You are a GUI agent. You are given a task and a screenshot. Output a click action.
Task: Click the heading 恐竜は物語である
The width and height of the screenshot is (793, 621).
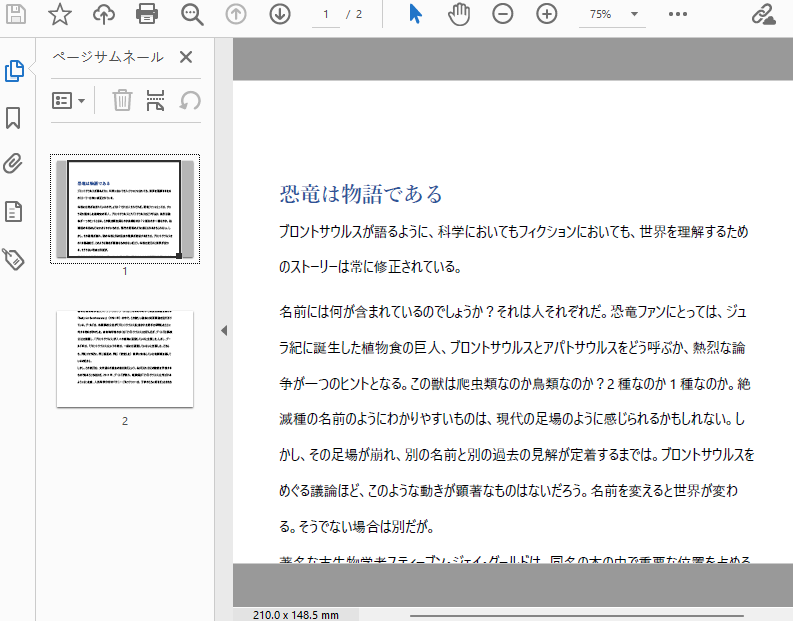click(361, 194)
